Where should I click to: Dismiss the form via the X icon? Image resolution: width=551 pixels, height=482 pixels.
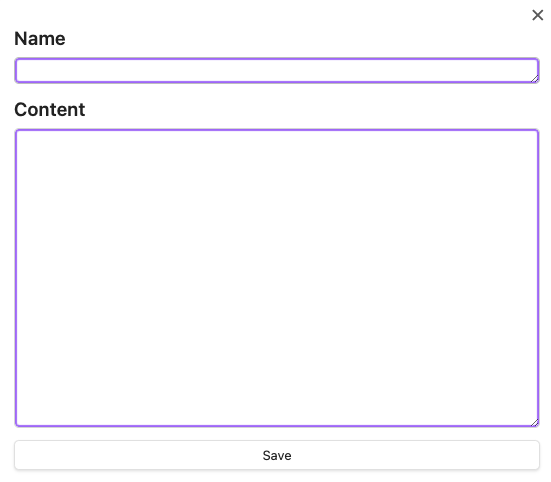(x=537, y=15)
